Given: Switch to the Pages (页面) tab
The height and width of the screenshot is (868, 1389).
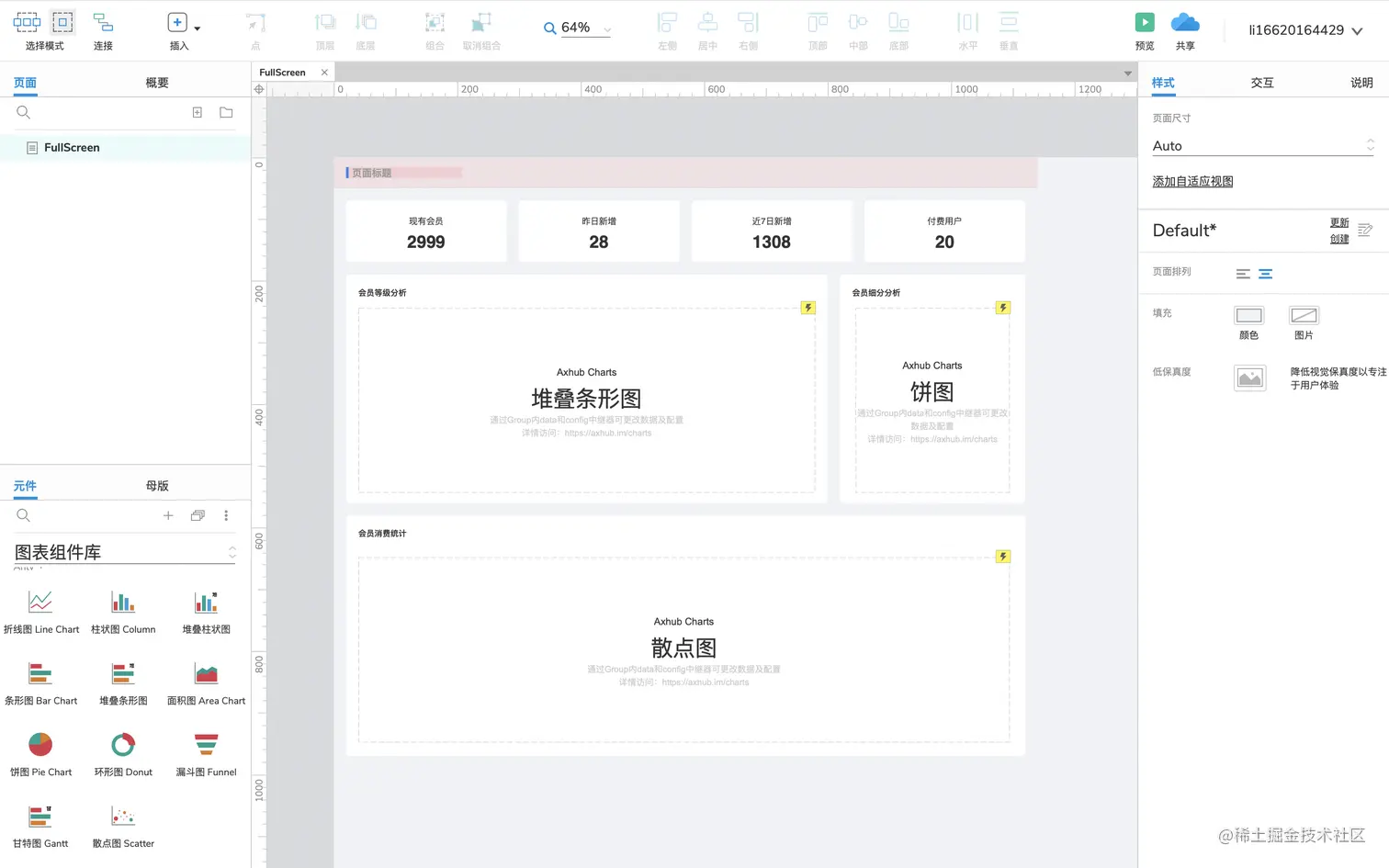Looking at the screenshot, I should click(x=25, y=83).
